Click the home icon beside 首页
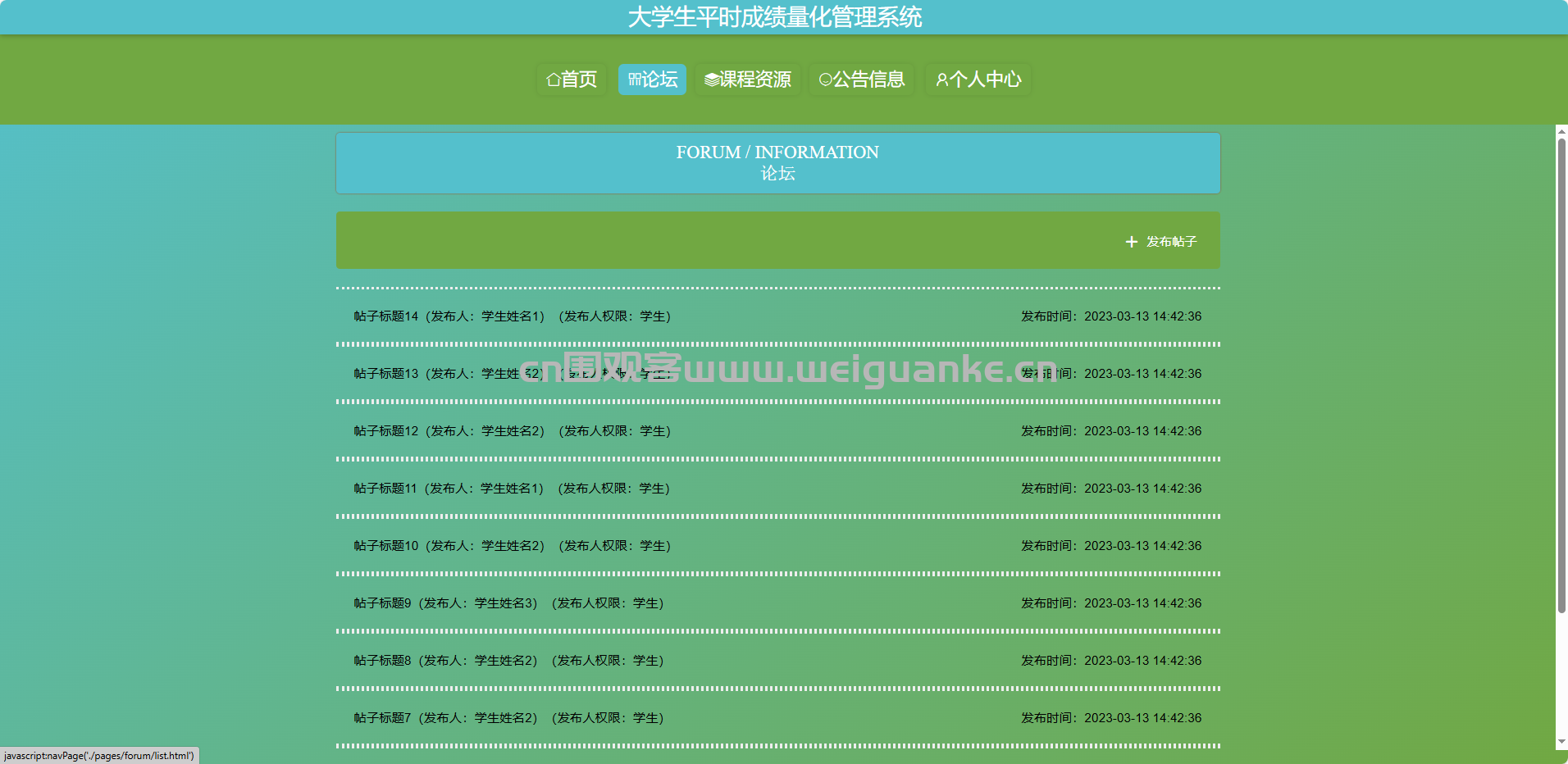 click(x=554, y=80)
